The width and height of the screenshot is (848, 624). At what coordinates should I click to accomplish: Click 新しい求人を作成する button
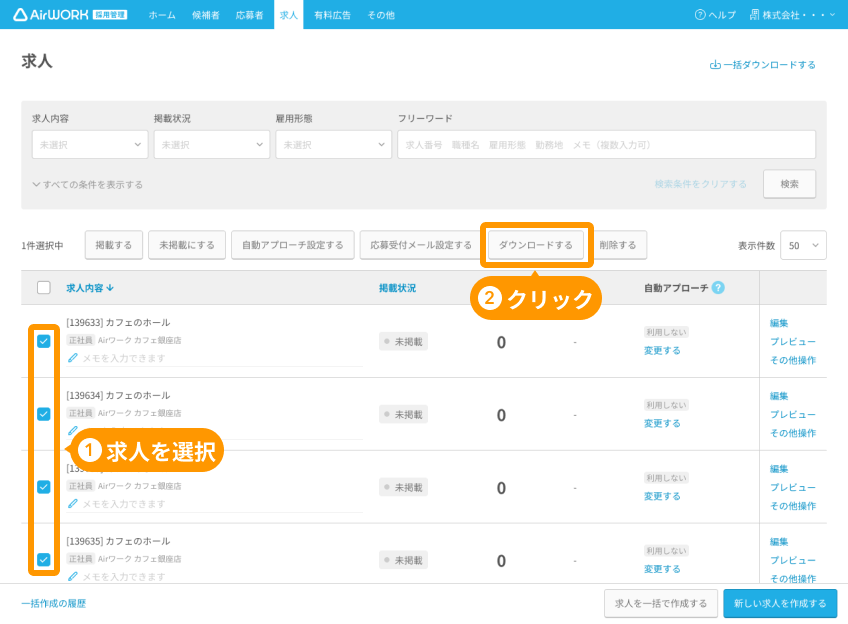tap(780, 603)
